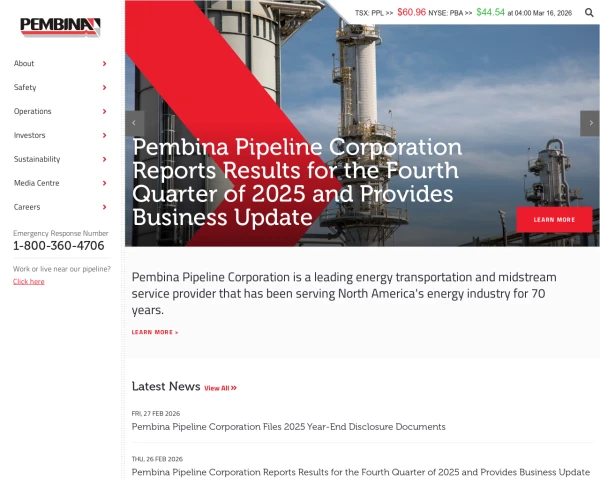Follow LEARN MORE link under company description

(155, 332)
